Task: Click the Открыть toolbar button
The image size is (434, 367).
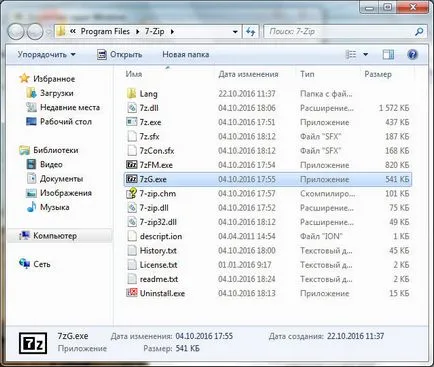Action: (120, 54)
